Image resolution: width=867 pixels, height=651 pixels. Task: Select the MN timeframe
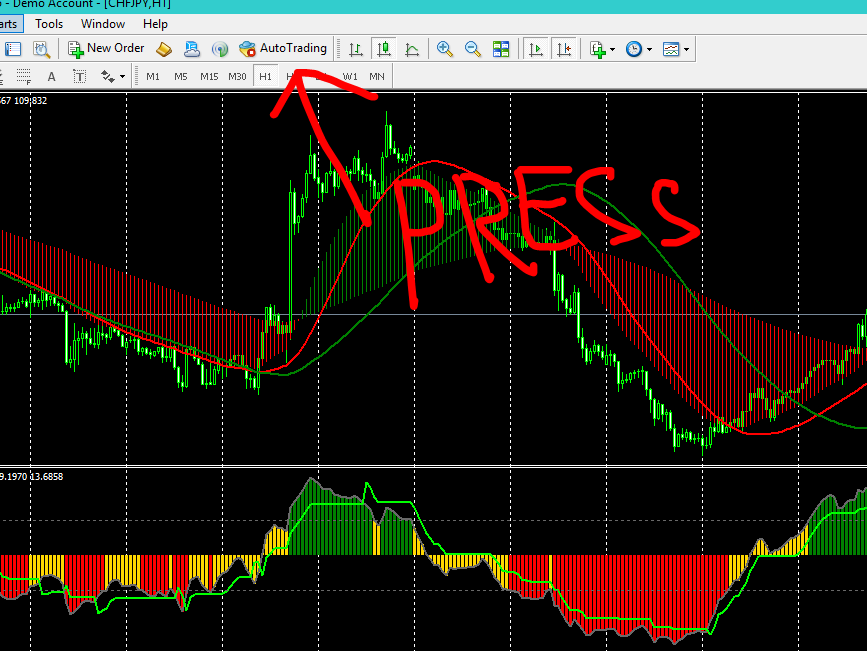[377, 76]
